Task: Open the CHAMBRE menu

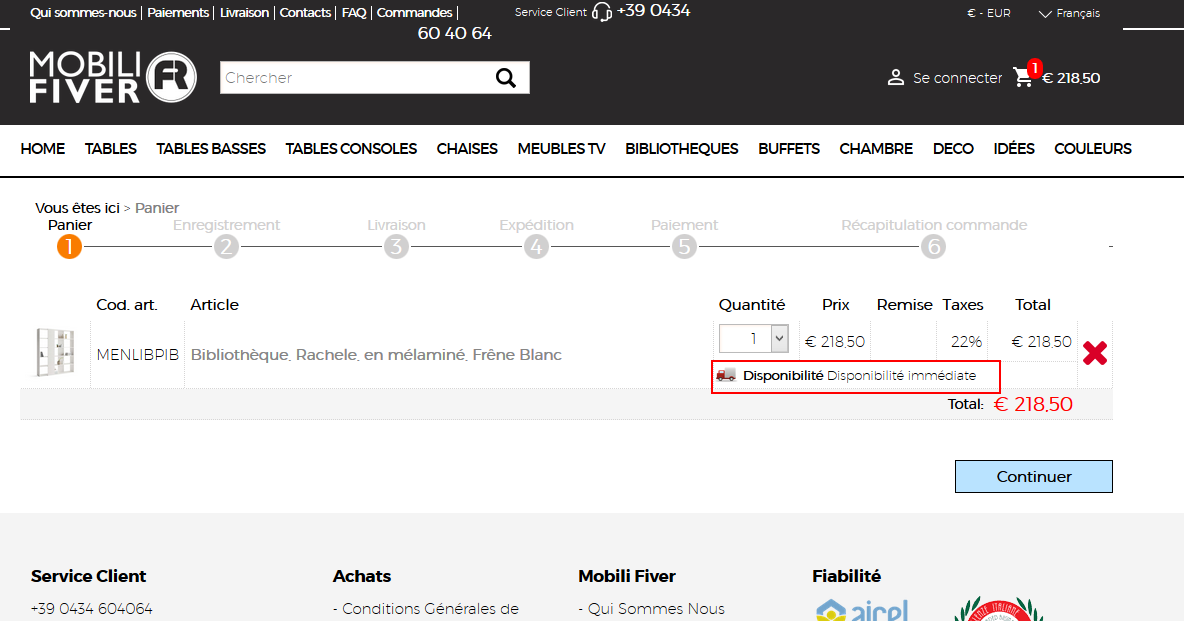Action: pos(876,149)
